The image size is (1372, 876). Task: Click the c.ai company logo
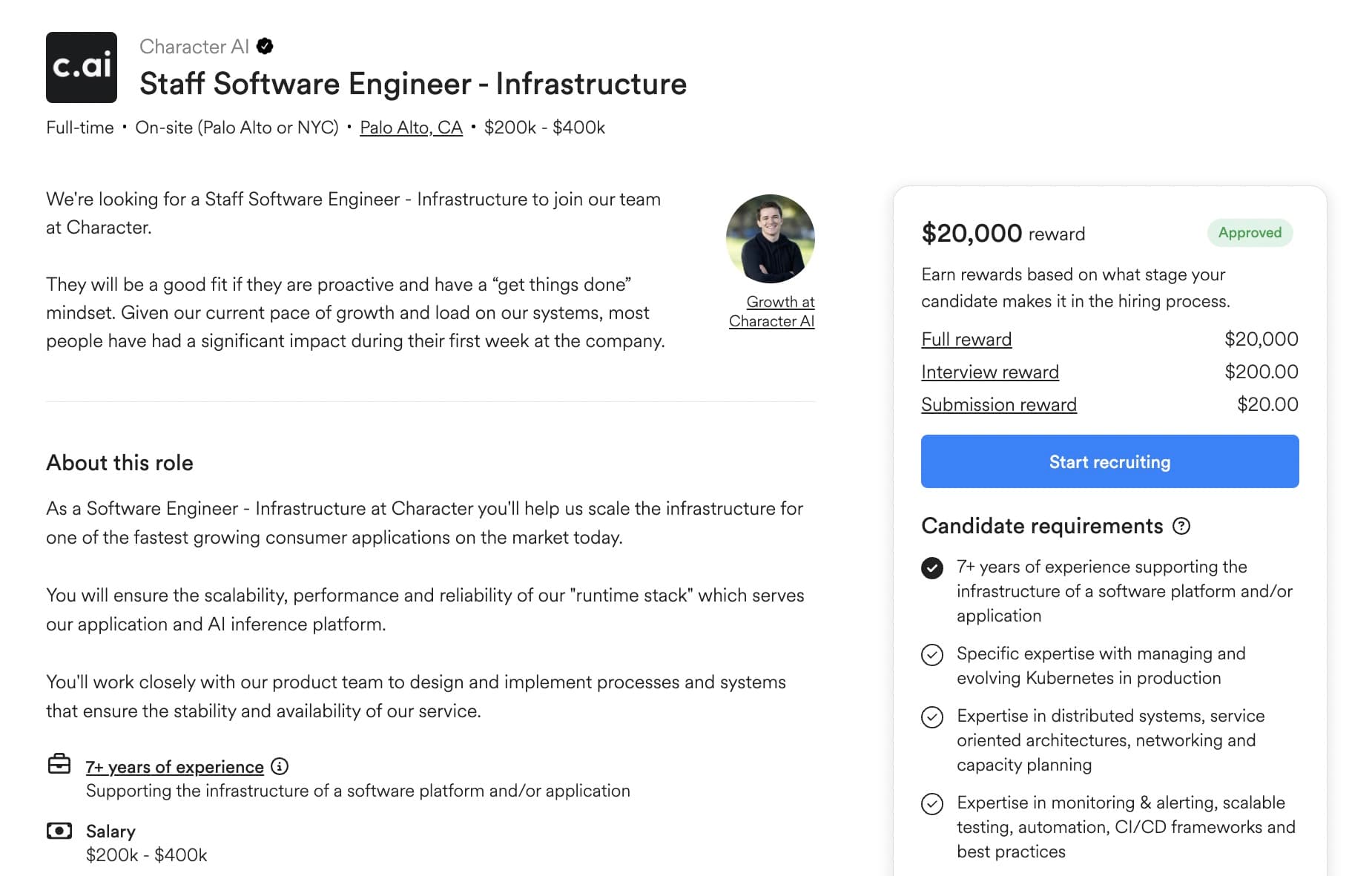coord(82,67)
